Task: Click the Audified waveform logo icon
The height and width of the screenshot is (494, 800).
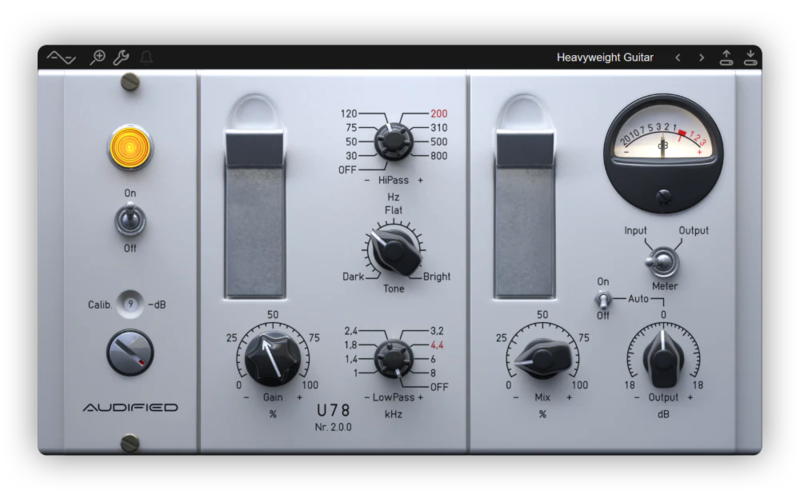Action: point(62,58)
